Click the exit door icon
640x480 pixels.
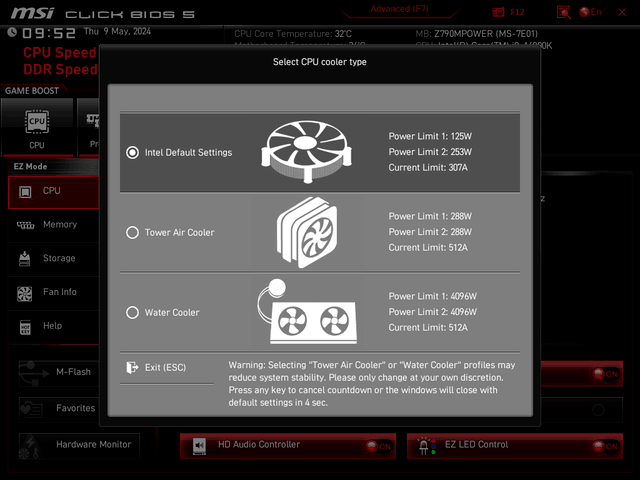pyautogui.click(x=132, y=368)
